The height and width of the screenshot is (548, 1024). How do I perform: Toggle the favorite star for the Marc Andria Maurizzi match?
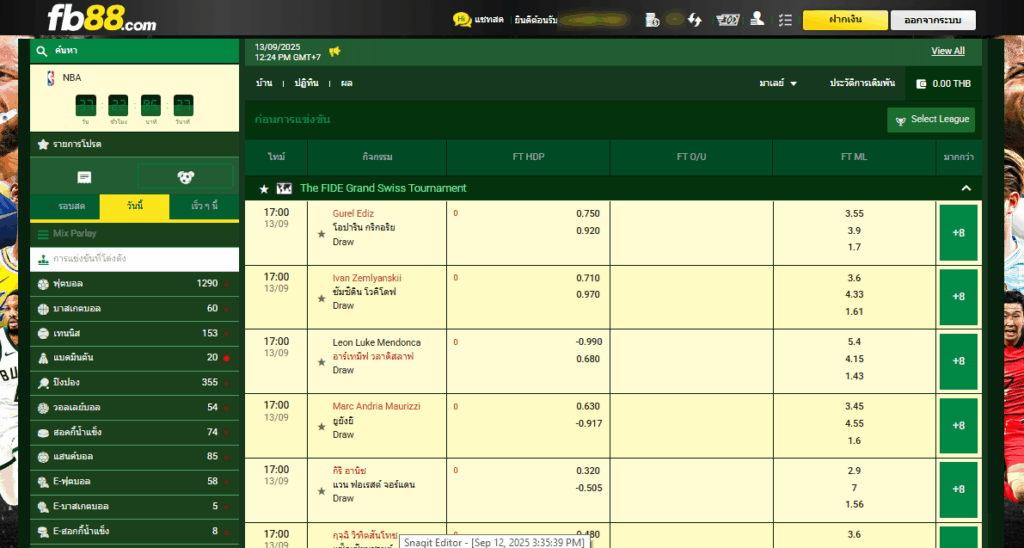321,427
